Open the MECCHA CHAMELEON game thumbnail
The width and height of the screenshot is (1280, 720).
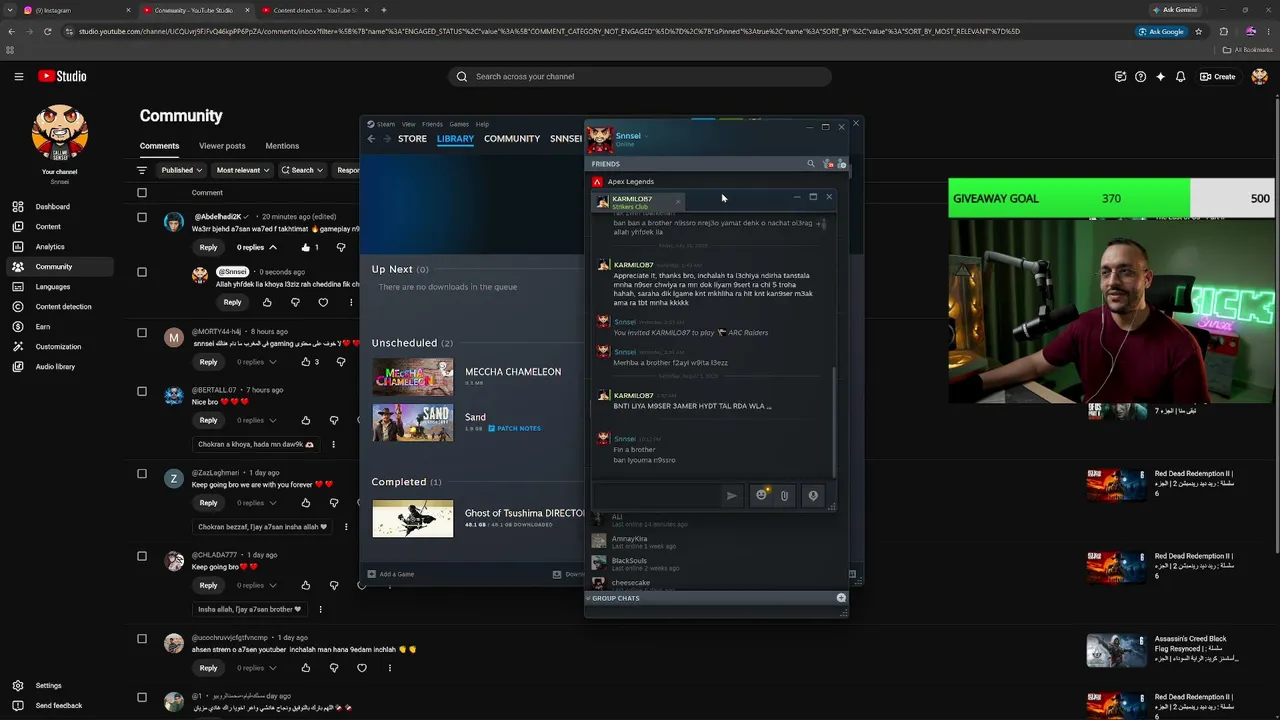click(x=413, y=378)
